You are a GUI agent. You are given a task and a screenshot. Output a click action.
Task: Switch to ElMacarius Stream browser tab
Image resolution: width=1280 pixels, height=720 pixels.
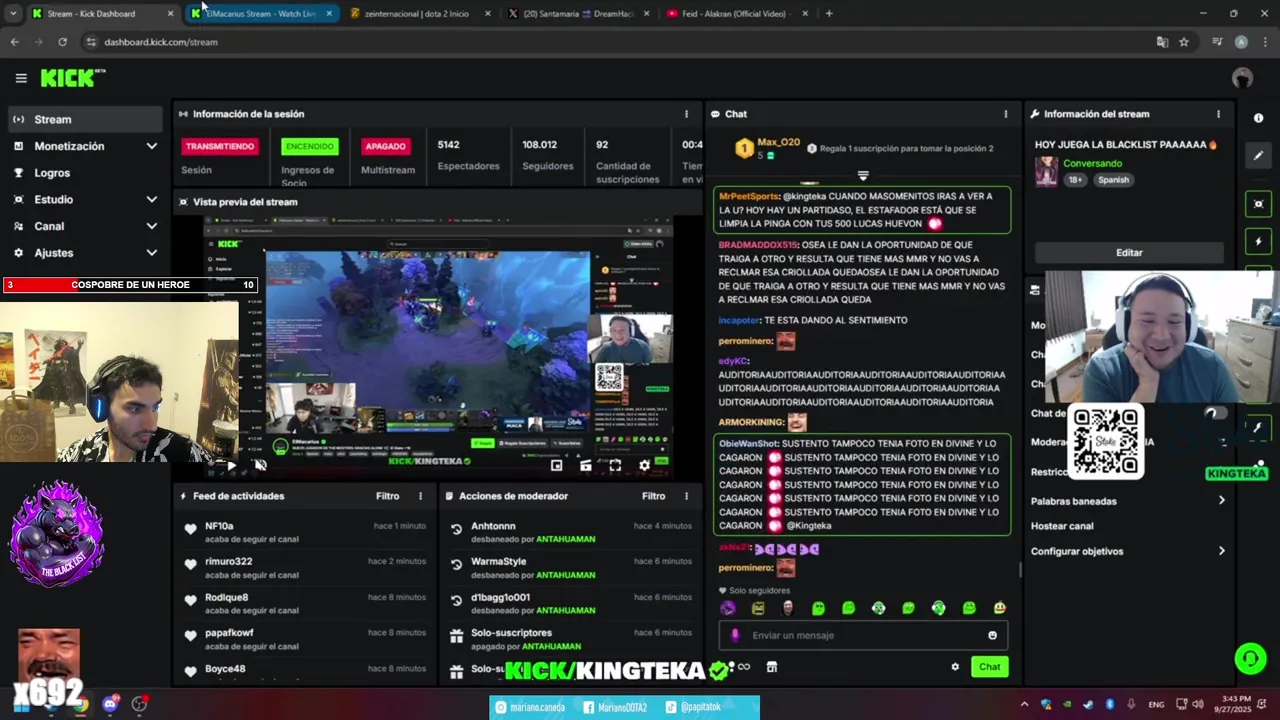tap(262, 13)
